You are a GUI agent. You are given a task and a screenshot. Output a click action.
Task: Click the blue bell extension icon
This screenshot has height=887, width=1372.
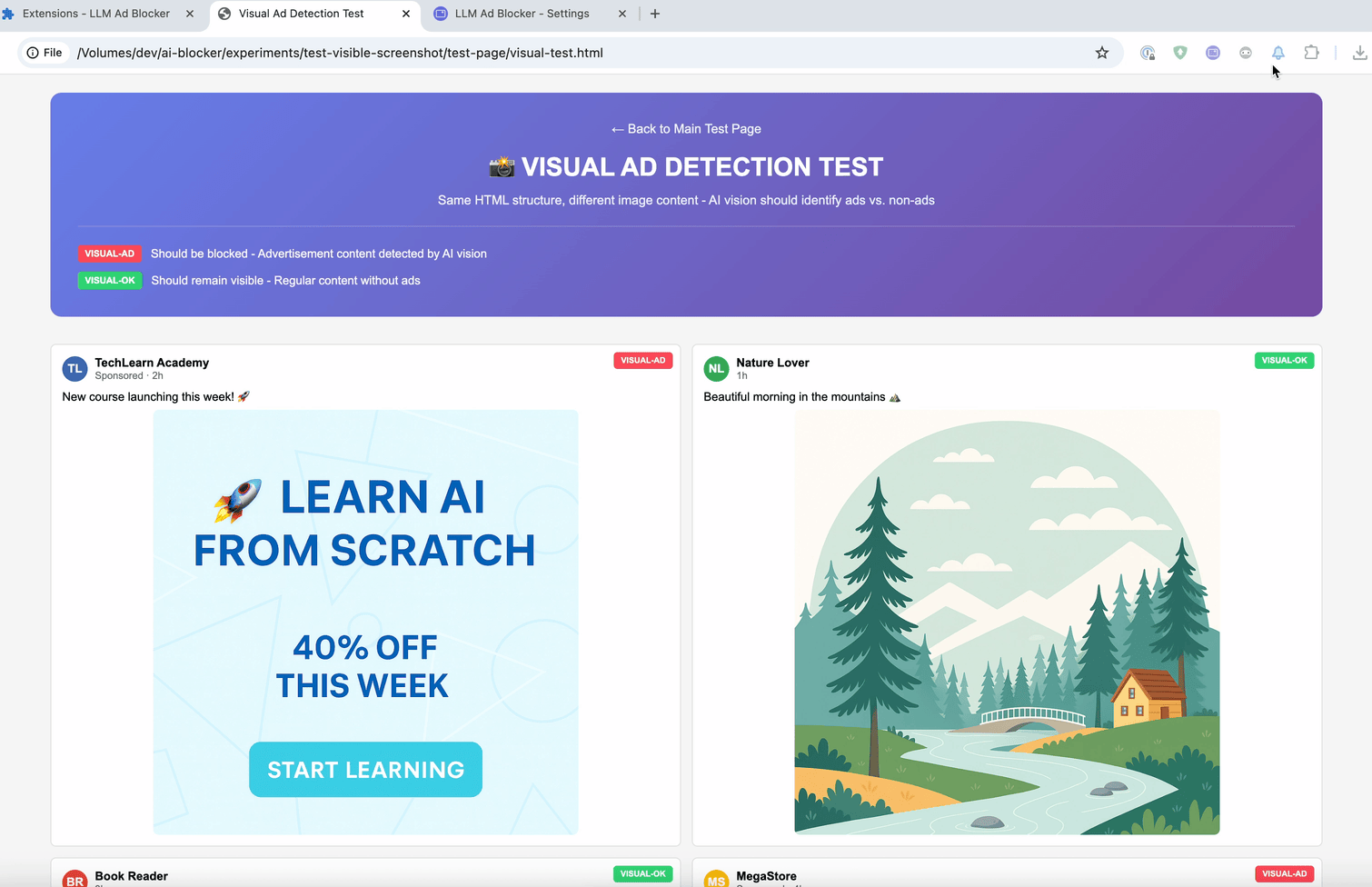[1278, 53]
